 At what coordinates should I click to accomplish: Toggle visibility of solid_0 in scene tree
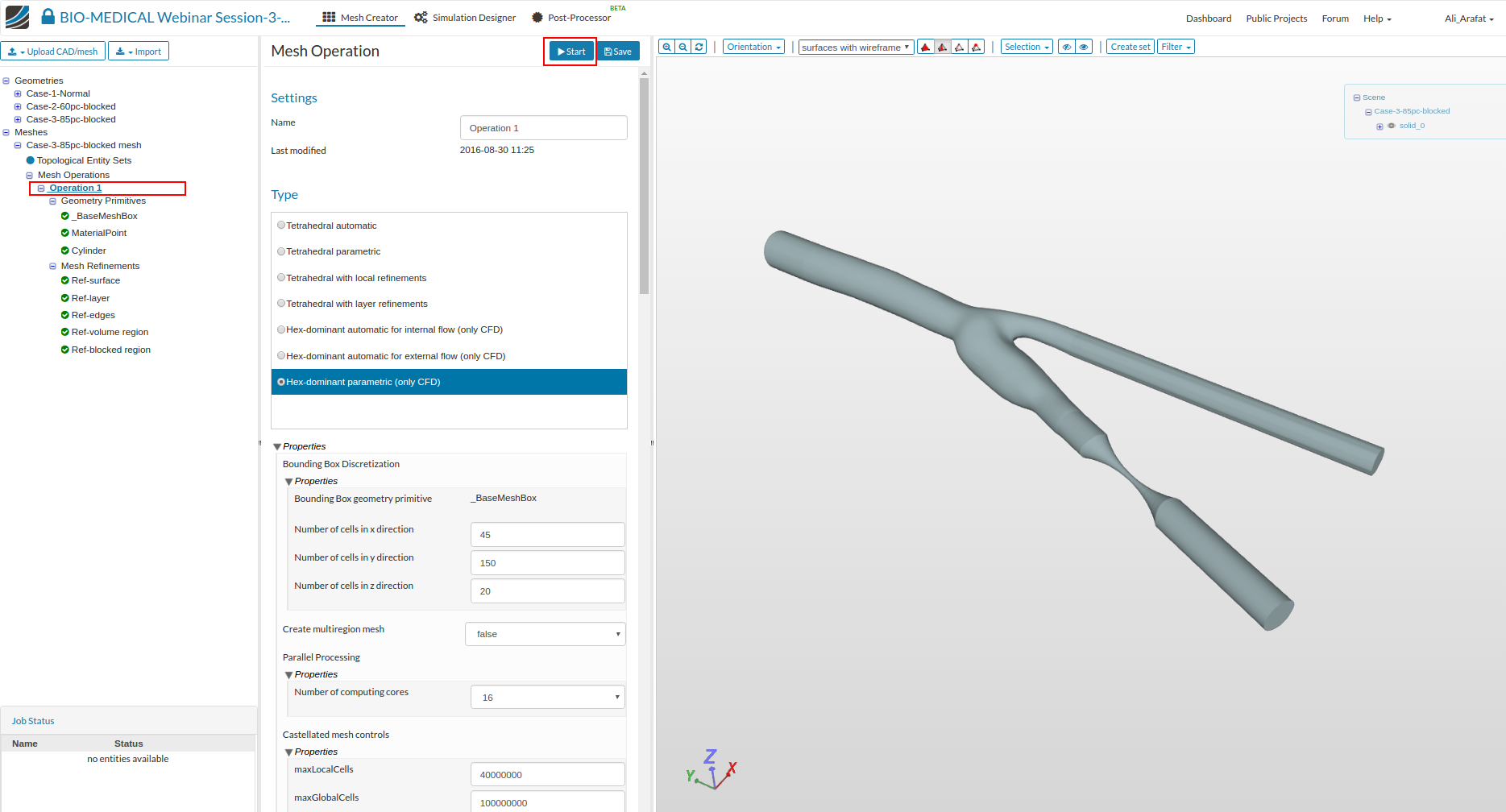pyautogui.click(x=1392, y=126)
